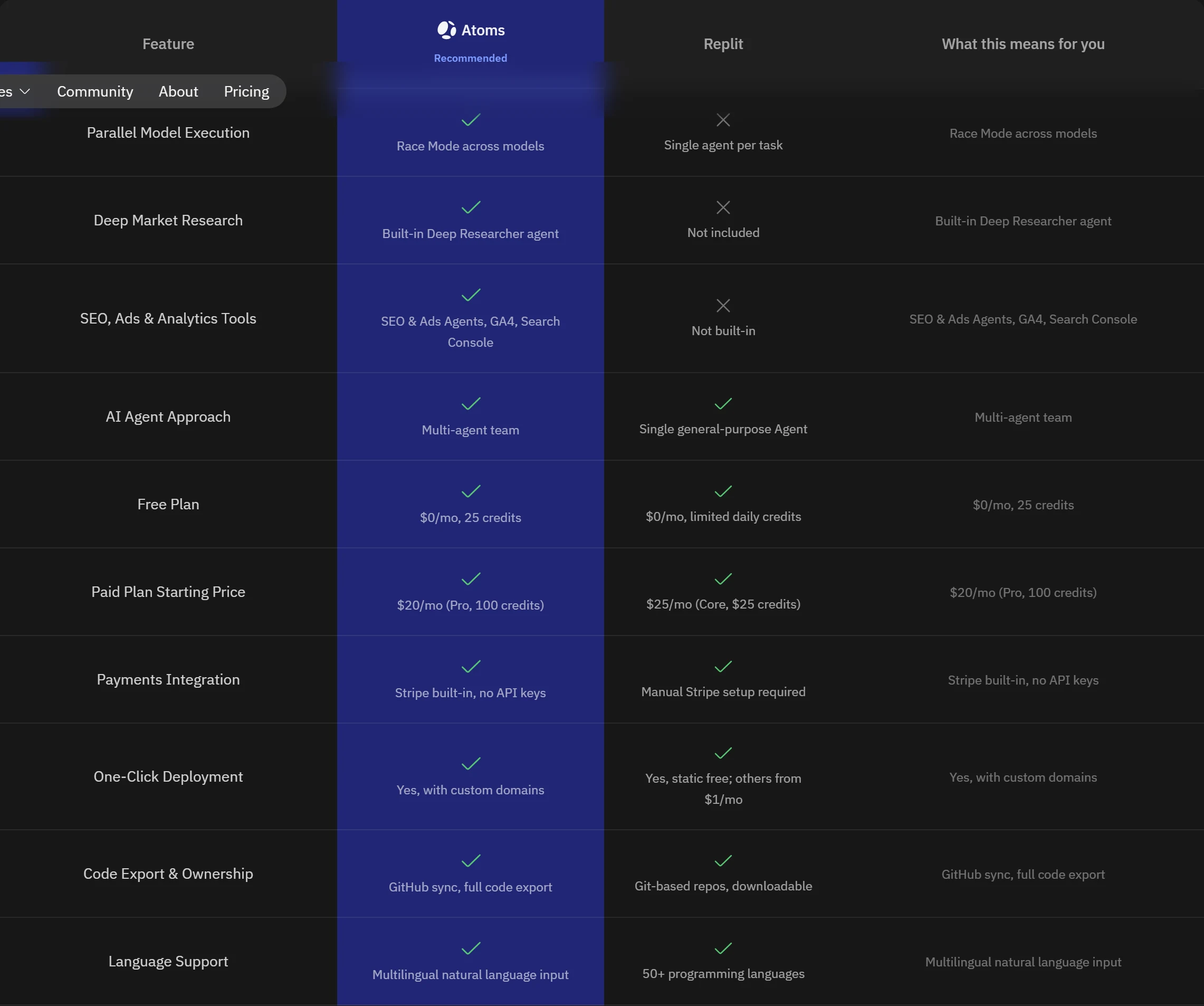This screenshot has width=1204, height=1006.
Task: Click the 'Free Plan' feature label
Action: (x=168, y=504)
